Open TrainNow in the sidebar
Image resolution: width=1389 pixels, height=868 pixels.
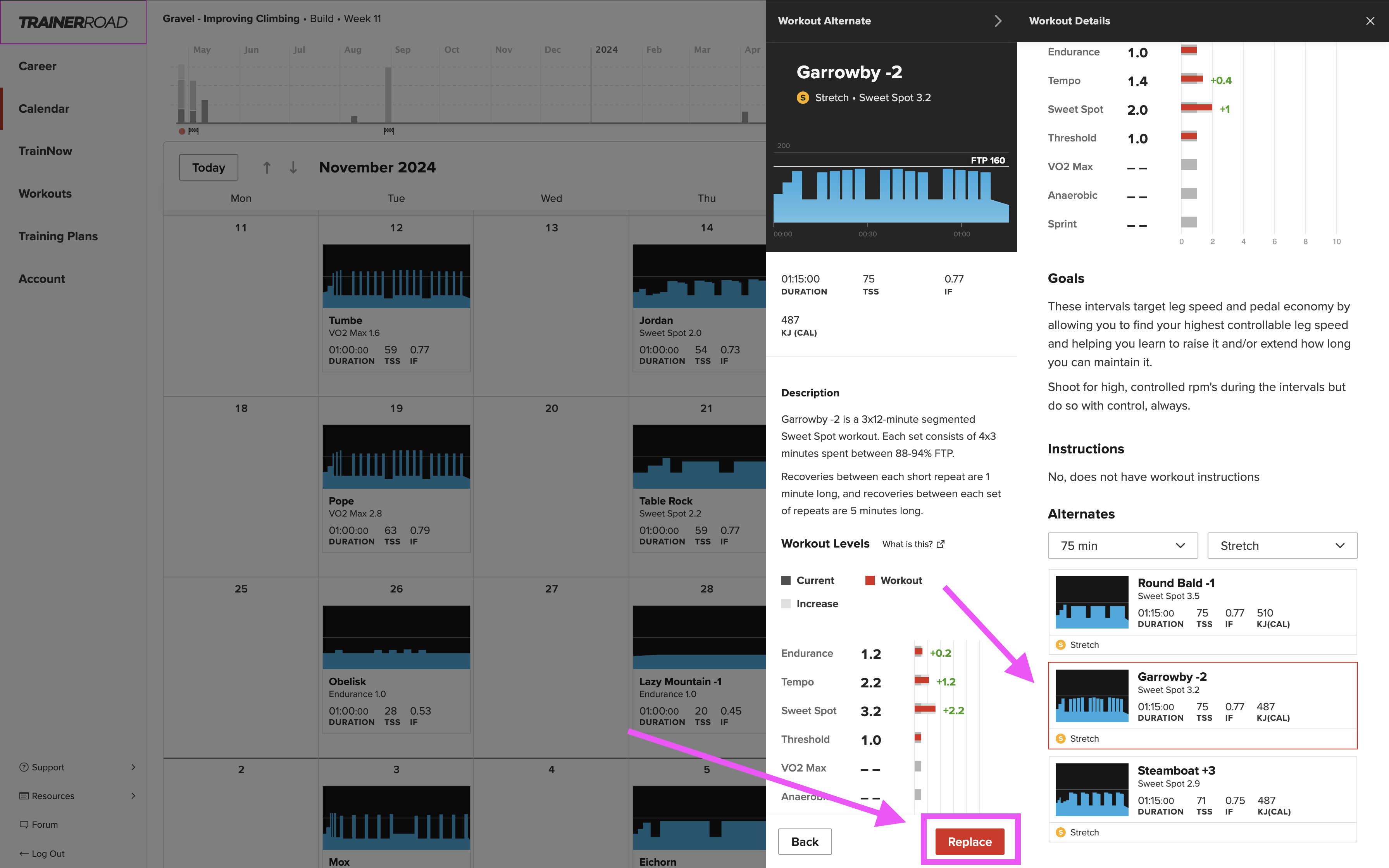[45, 151]
